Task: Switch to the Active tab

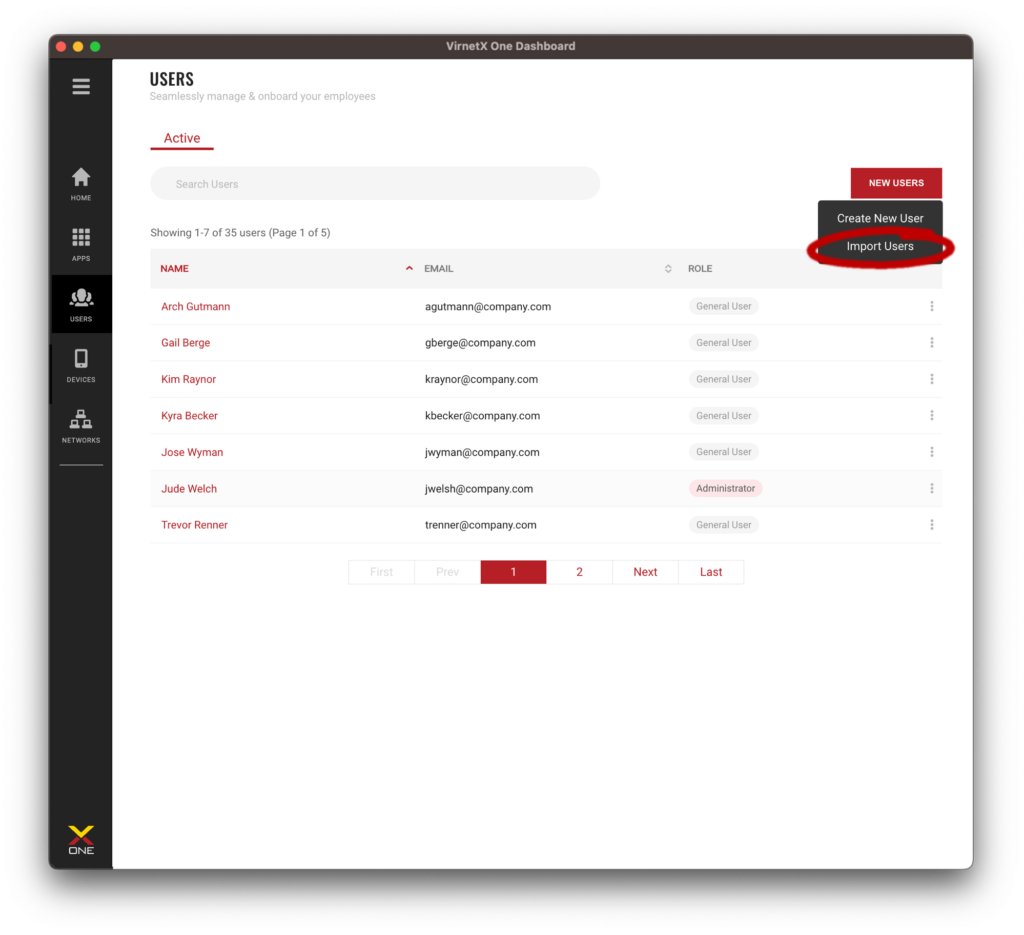Action: pos(182,139)
